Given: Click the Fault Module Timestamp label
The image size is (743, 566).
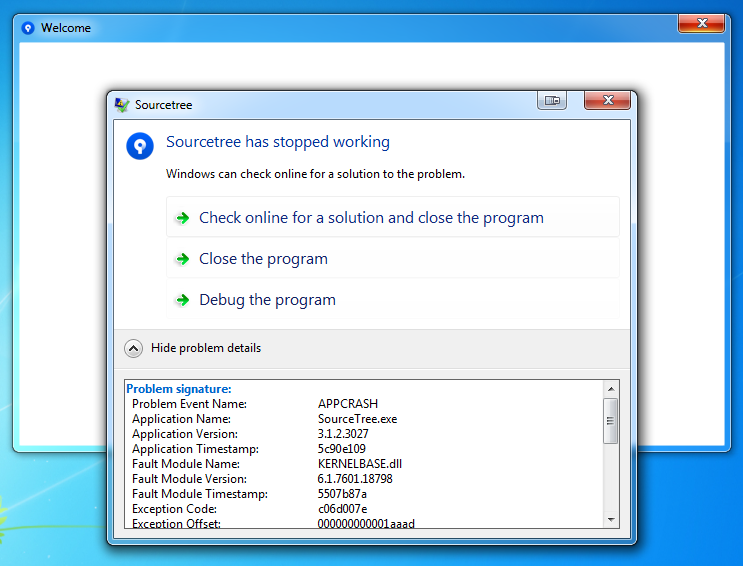Looking at the screenshot, I should click(x=200, y=494).
